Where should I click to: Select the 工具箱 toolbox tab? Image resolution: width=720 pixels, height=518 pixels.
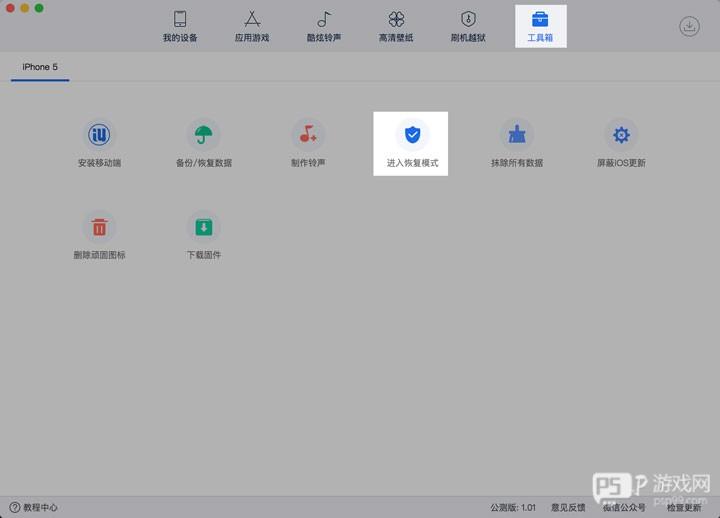tap(540, 27)
